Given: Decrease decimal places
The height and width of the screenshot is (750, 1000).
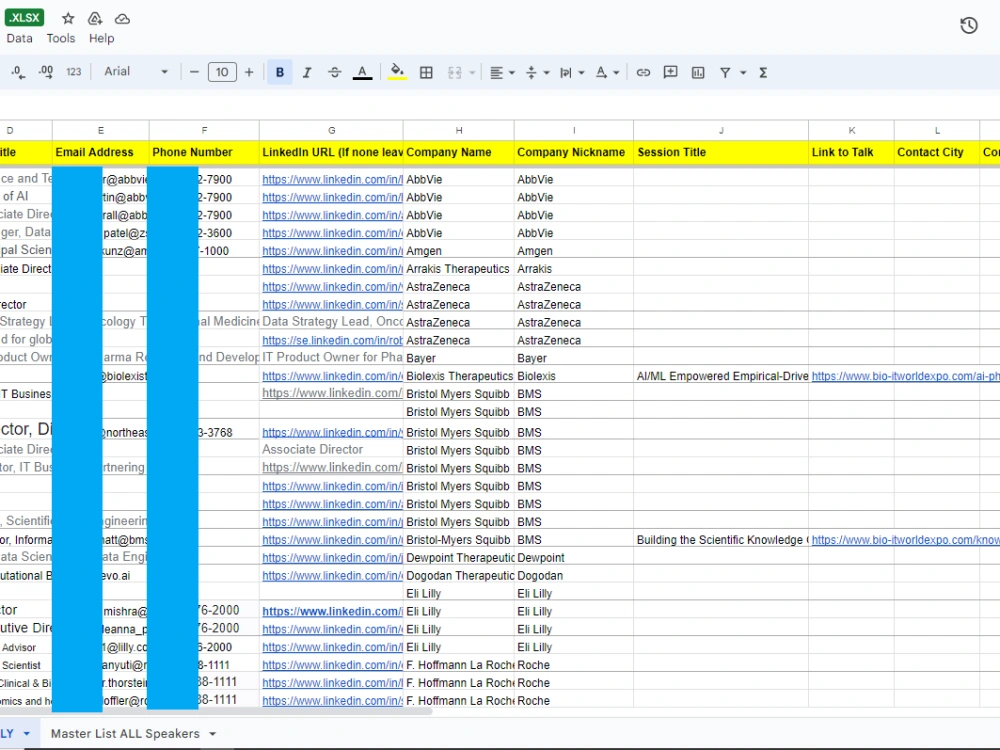Looking at the screenshot, I should click(x=18, y=73).
